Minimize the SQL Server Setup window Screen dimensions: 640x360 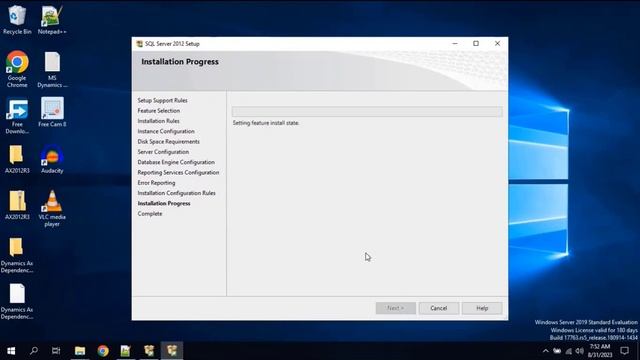click(455, 44)
